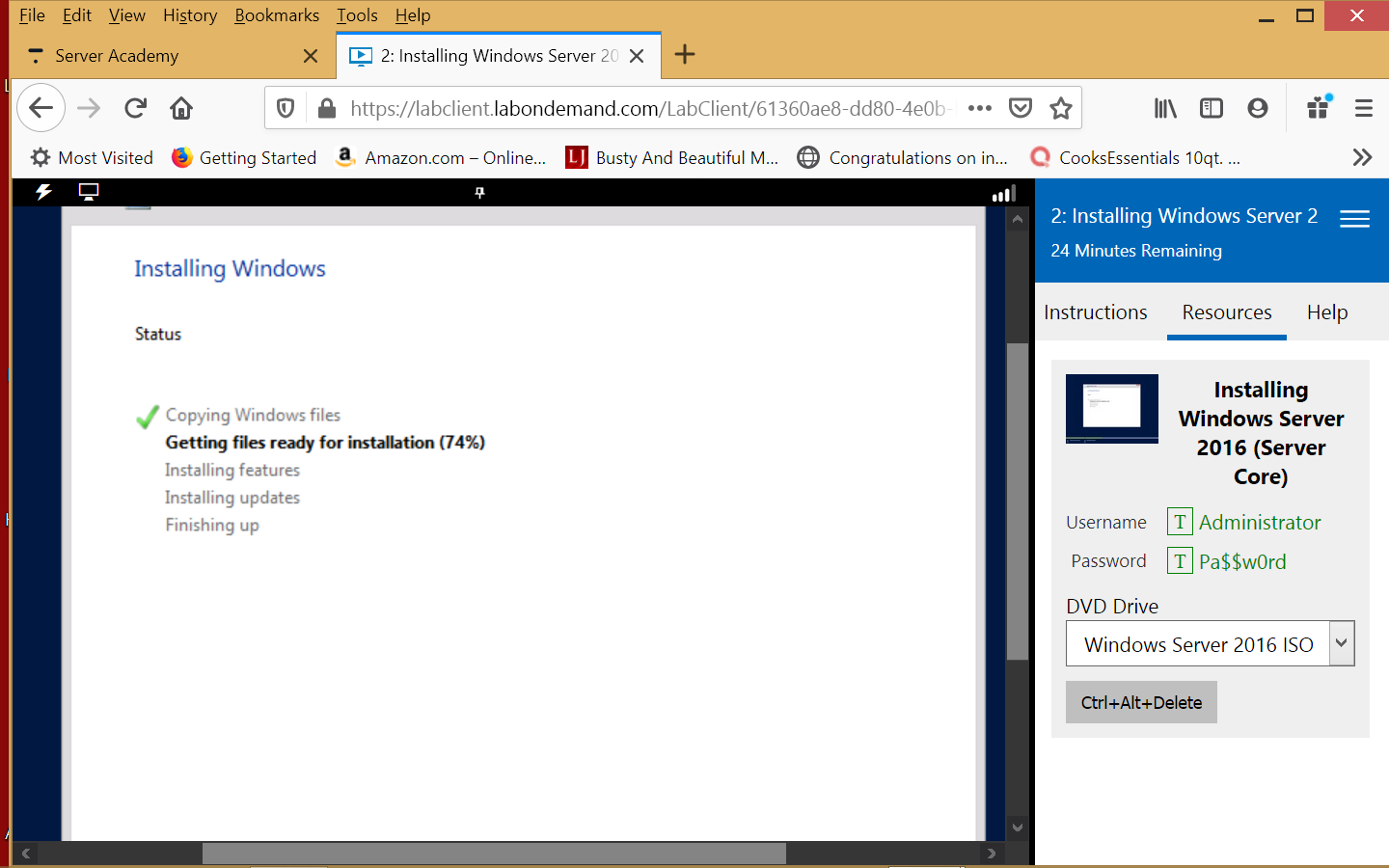Click the virtual machine thumbnail preview
Image resolution: width=1389 pixels, height=868 pixels.
click(1111, 408)
